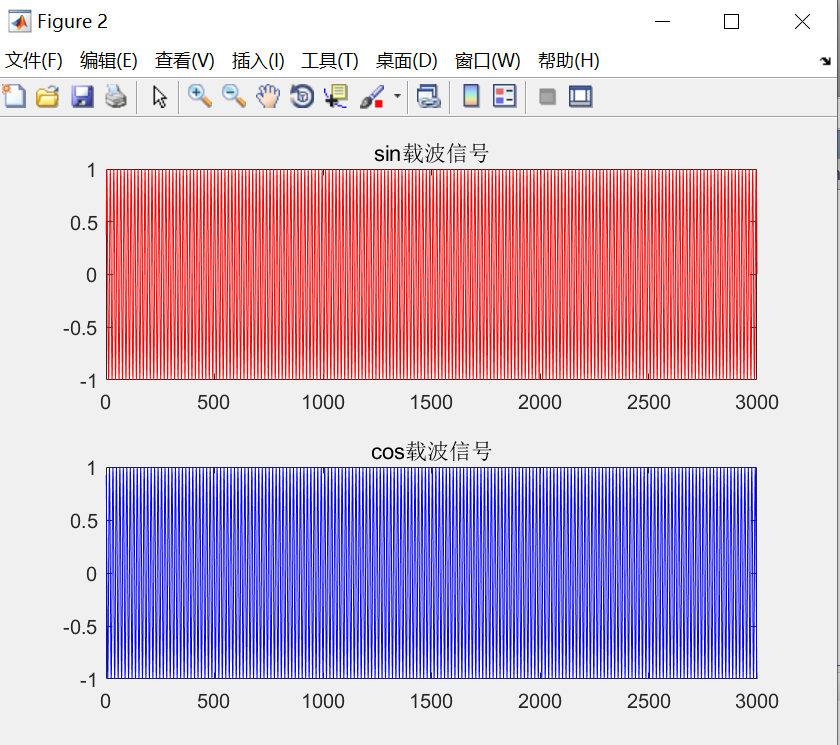The image size is (840, 745).
Task: Activate the Brush/Select Data tool
Action: click(x=371, y=96)
